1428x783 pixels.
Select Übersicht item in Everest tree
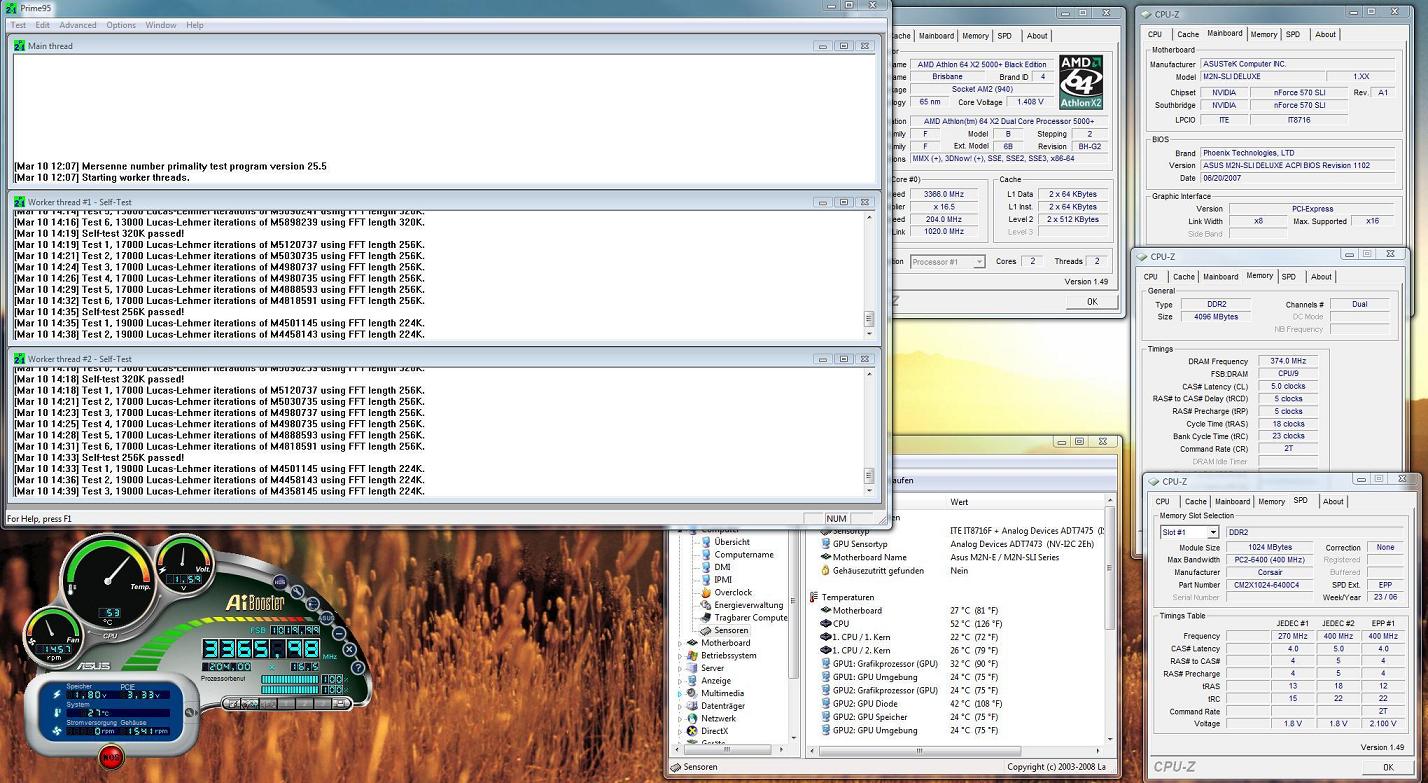point(732,542)
